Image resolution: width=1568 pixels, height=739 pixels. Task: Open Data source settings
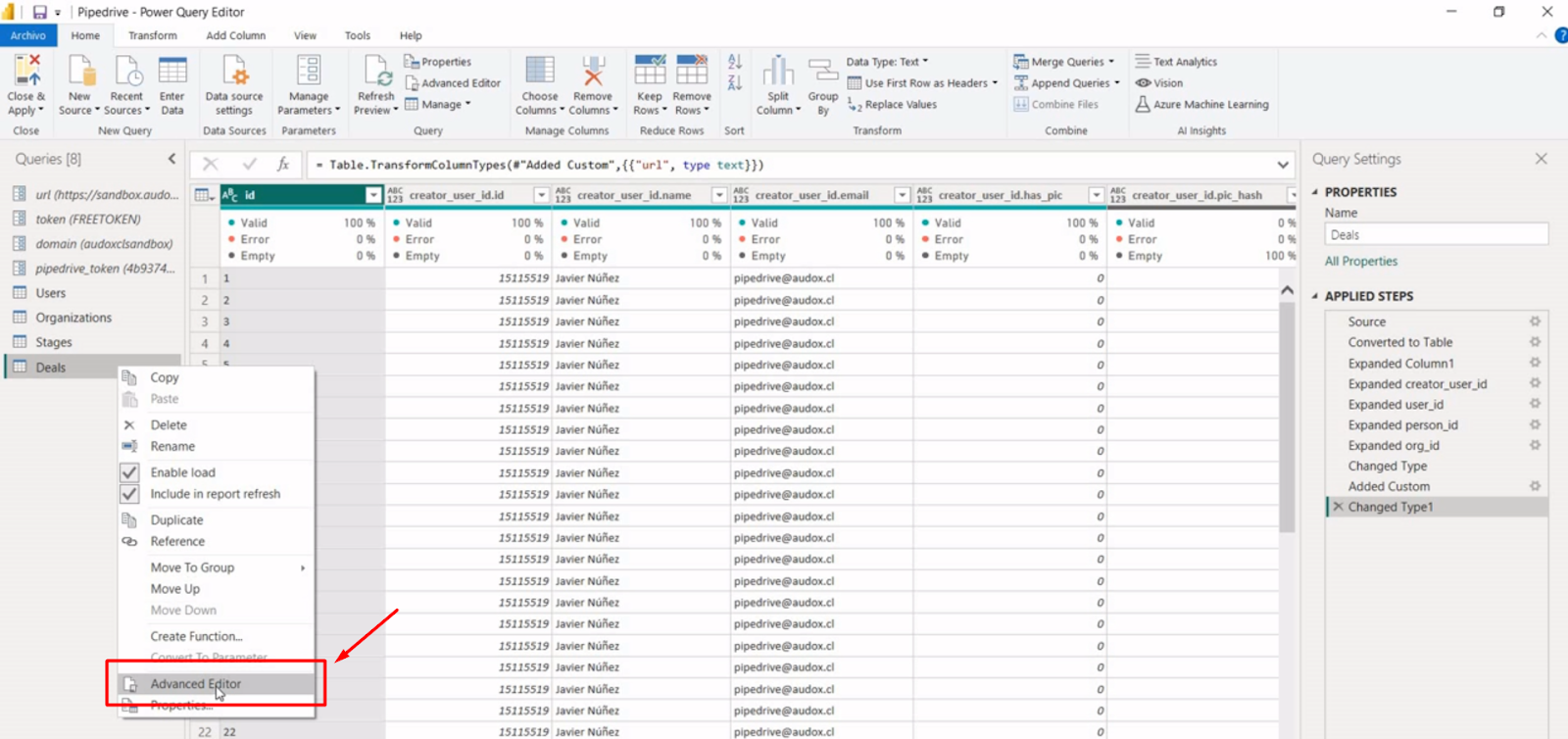(234, 84)
